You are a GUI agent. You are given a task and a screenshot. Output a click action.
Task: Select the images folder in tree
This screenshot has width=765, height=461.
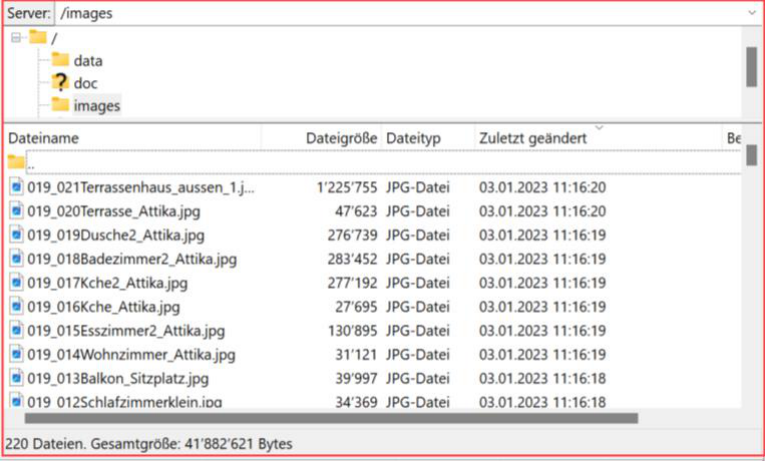(97, 105)
